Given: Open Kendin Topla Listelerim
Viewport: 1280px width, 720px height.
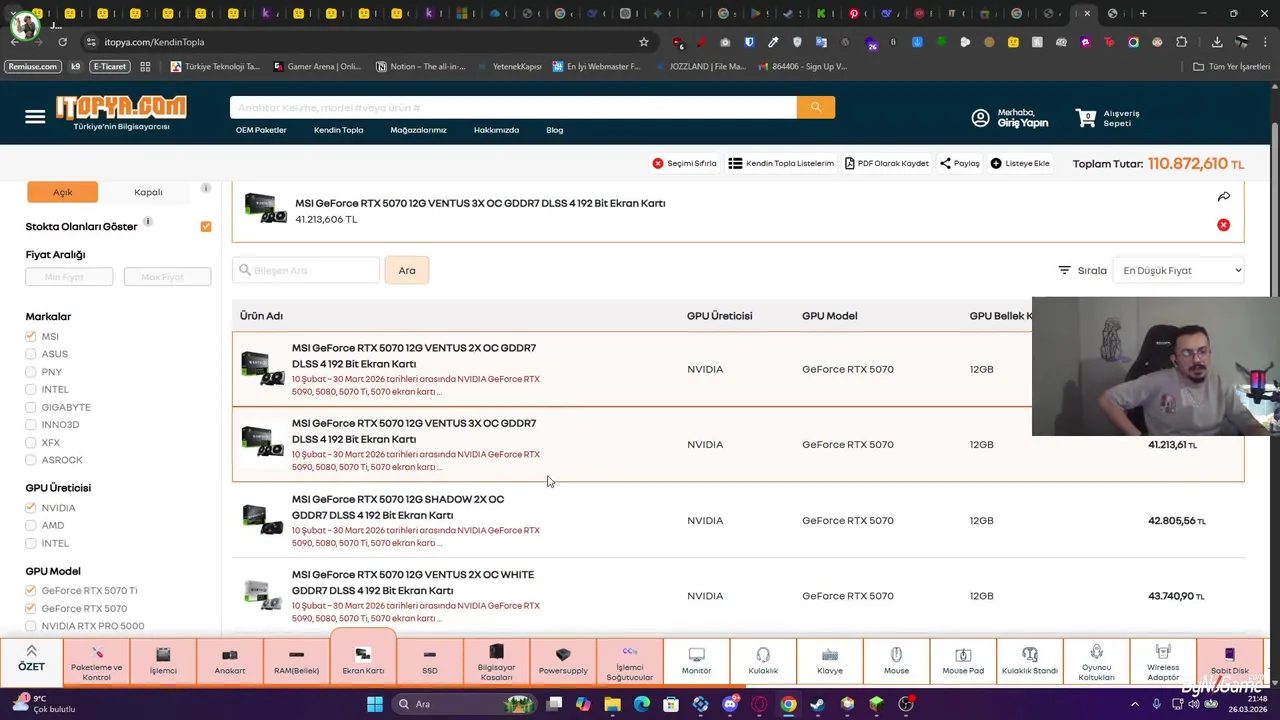Looking at the screenshot, I should [x=781, y=163].
